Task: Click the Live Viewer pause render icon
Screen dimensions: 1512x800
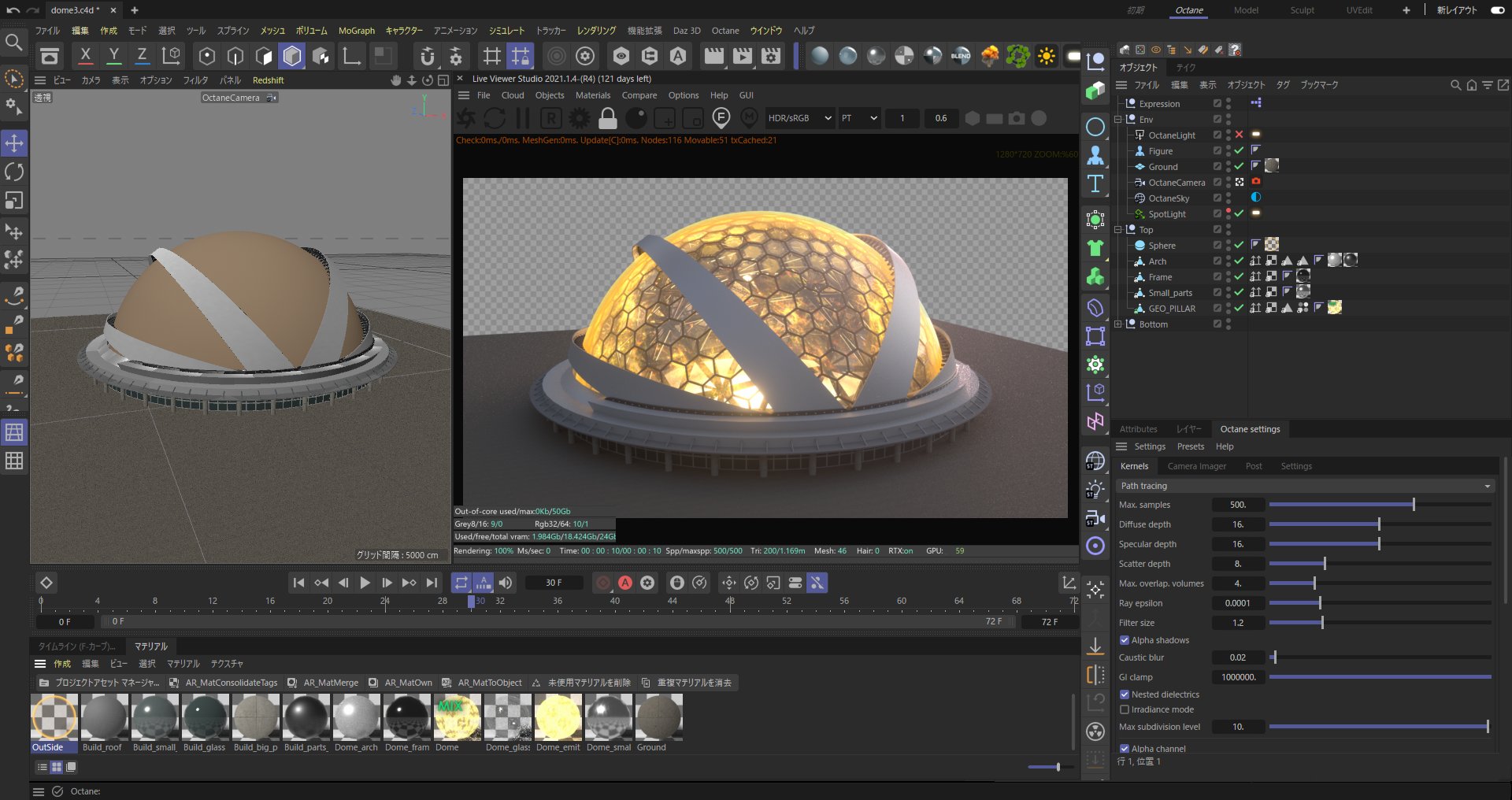Action: pos(522,119)
